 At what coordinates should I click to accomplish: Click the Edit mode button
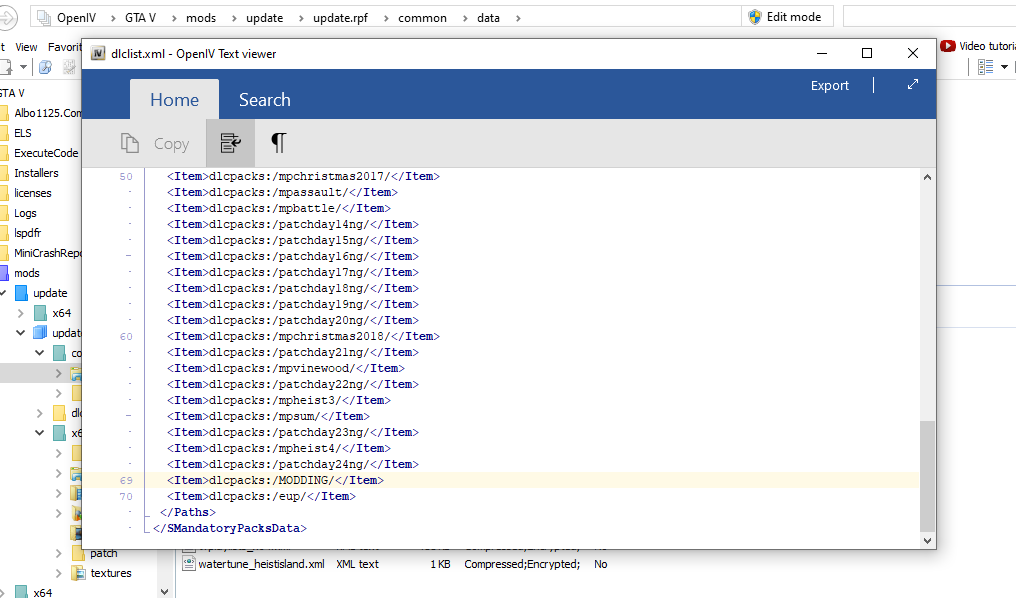784,17
